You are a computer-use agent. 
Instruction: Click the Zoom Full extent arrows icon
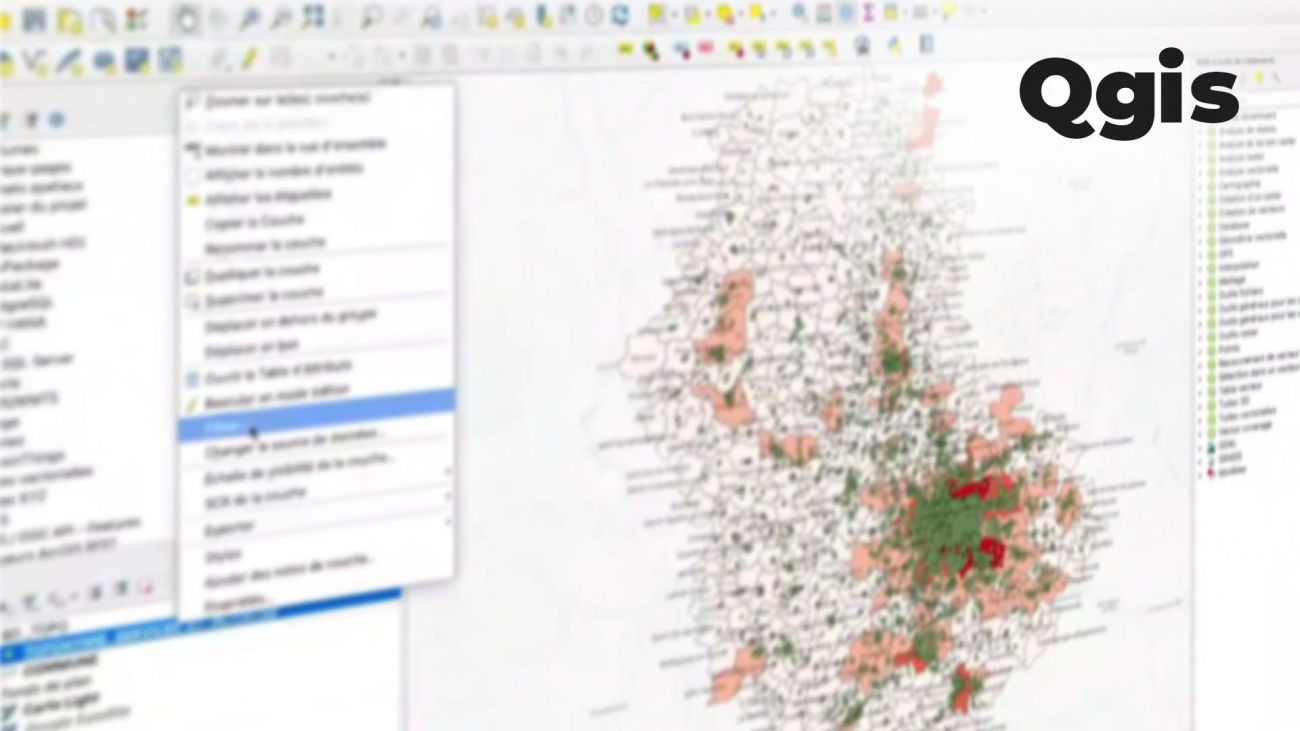[311, 17]
